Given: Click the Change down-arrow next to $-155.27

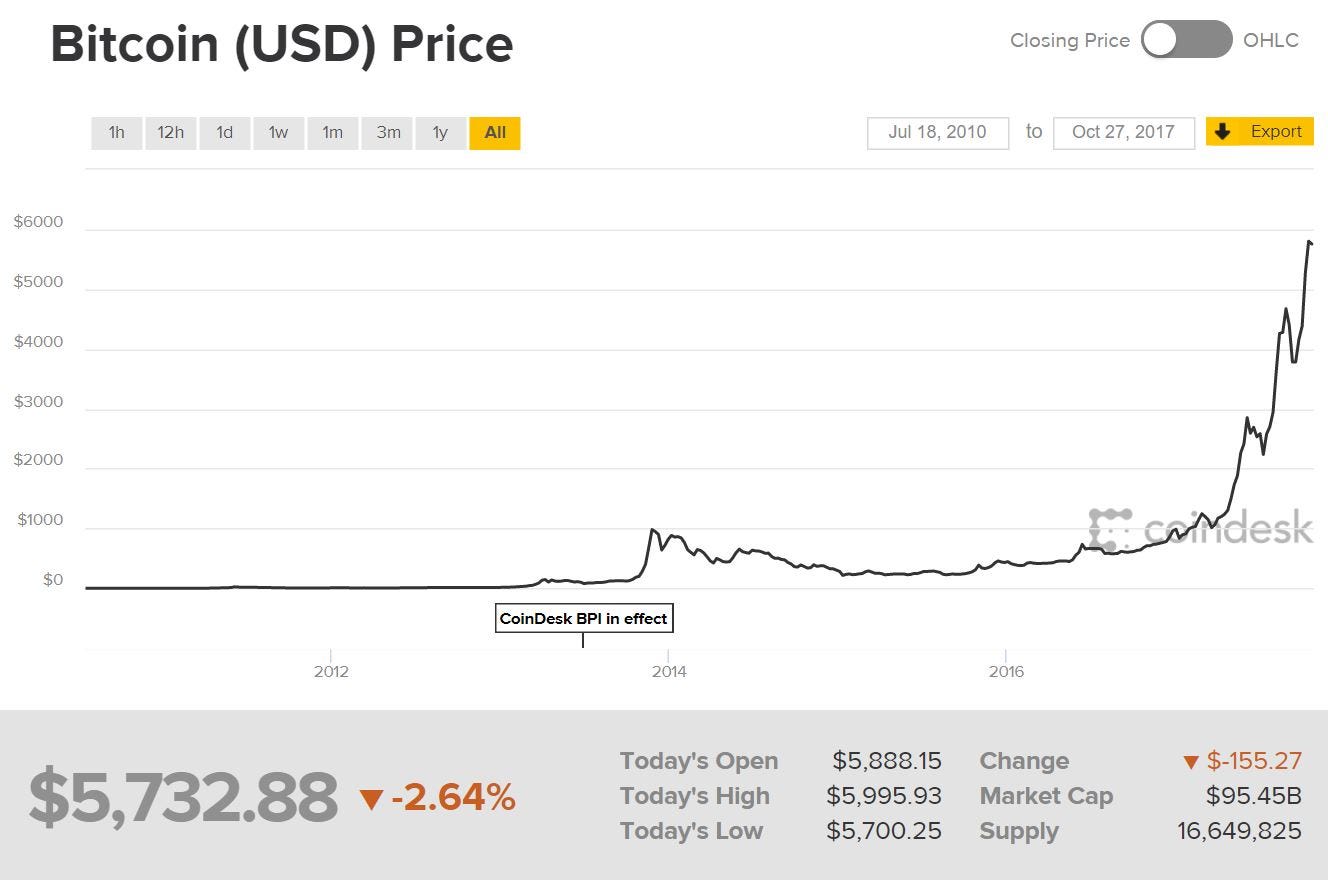Looking at the screenshot, I should point(1190,763).
